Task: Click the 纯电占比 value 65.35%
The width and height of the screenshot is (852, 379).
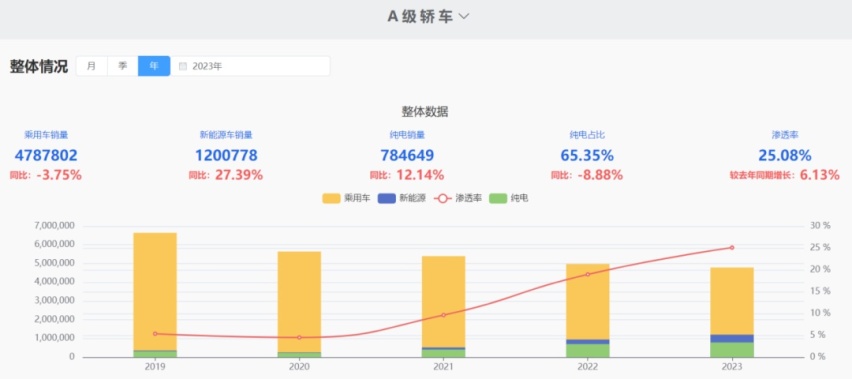Action: point(587,156)
